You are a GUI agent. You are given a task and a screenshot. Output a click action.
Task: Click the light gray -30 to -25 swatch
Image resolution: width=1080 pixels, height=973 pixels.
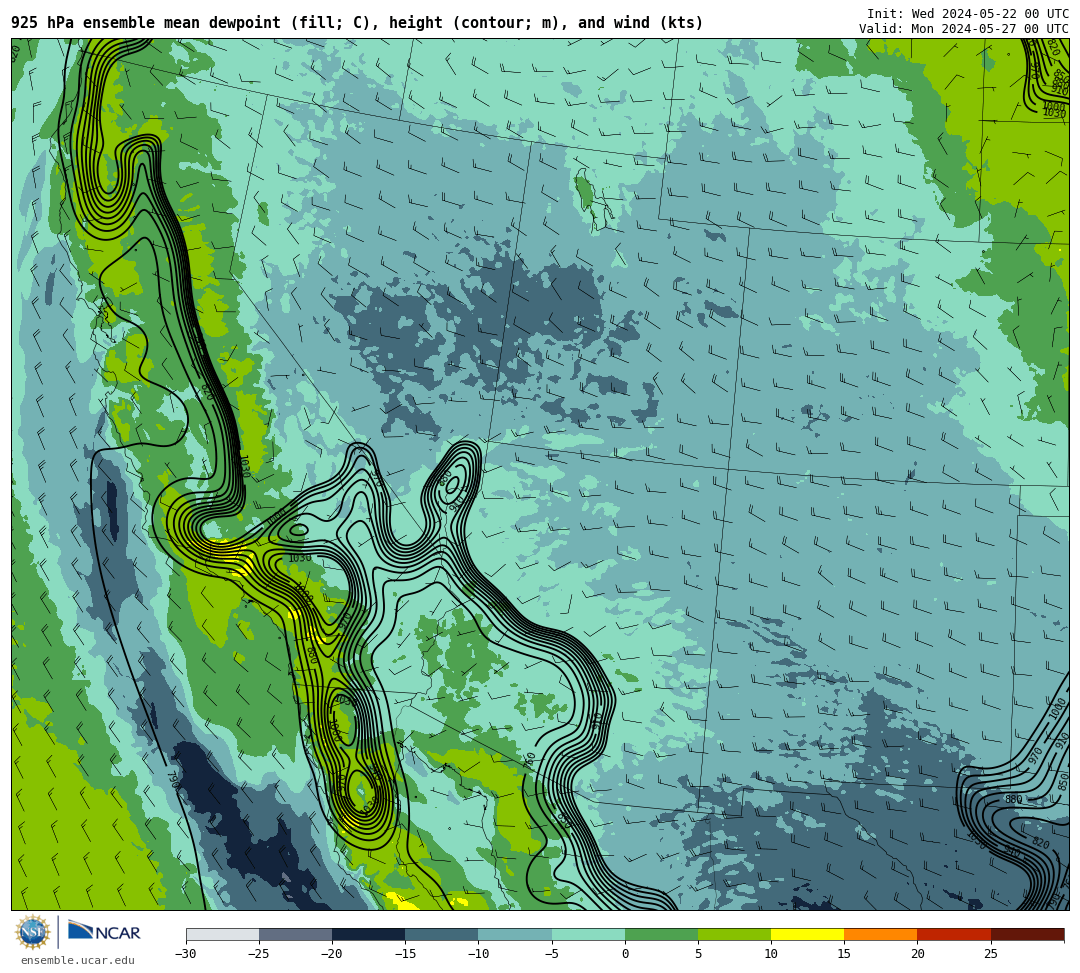click(x=222, y=934)
